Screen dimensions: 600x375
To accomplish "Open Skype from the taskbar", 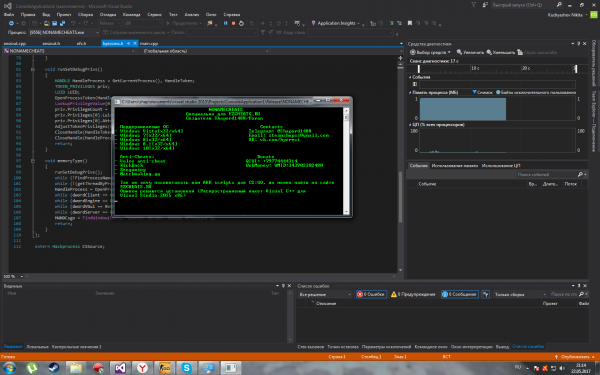I will 186,368.
